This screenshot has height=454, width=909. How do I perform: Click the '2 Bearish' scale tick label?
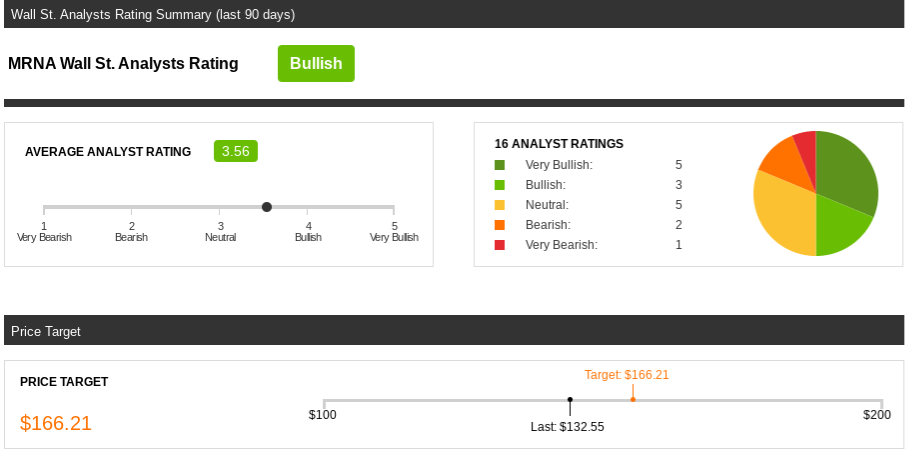(x=132, y=231)
